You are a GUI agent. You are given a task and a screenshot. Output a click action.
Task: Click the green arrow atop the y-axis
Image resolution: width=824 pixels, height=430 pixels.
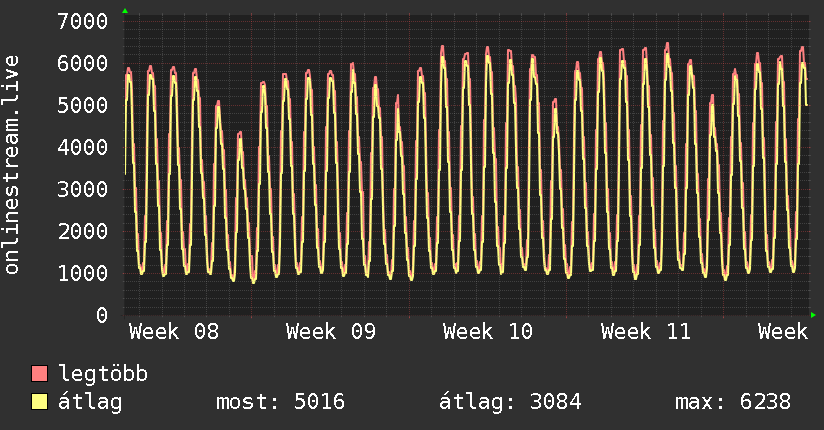124,11
